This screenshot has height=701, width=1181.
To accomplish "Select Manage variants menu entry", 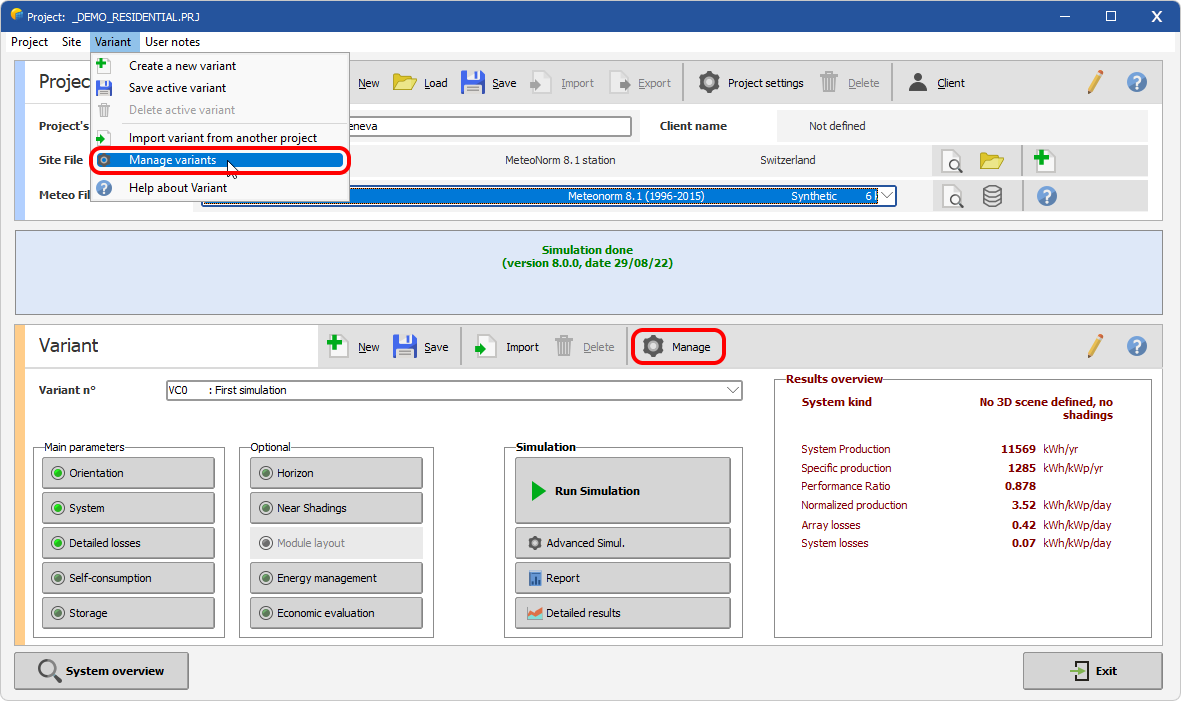I will coord(220,160).
